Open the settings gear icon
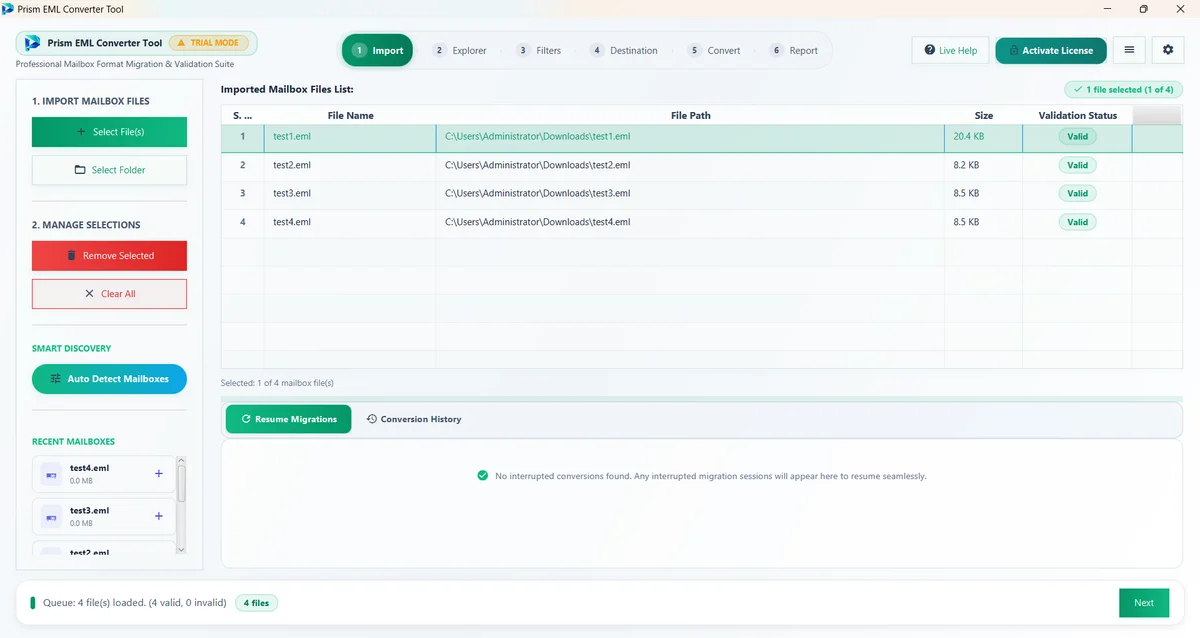The image size is (1200, 638). pos(1168,50)
